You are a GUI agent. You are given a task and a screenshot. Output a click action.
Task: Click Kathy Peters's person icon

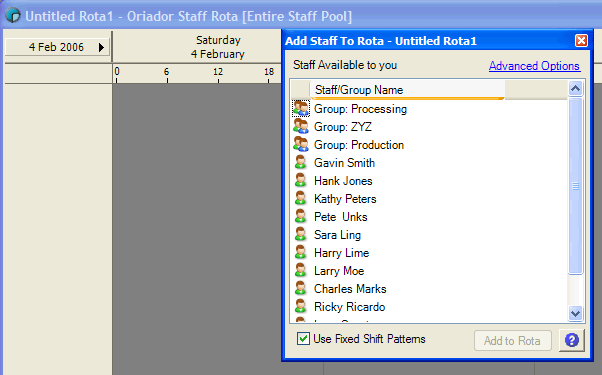coord(301,198)
